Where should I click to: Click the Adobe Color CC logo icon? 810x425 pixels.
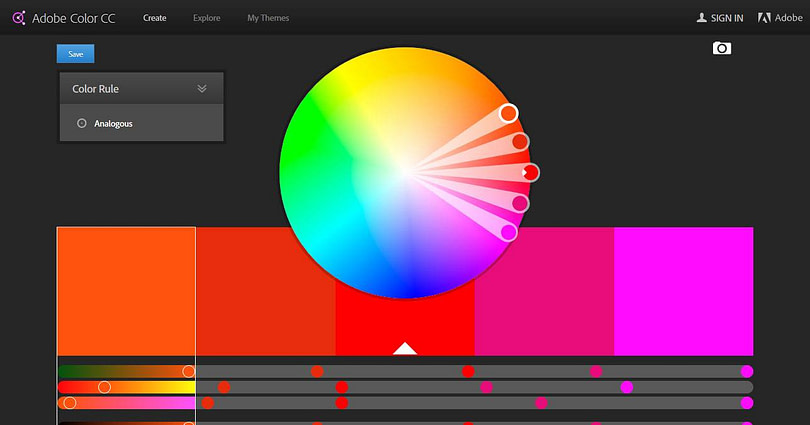click(x=19, y=18)
